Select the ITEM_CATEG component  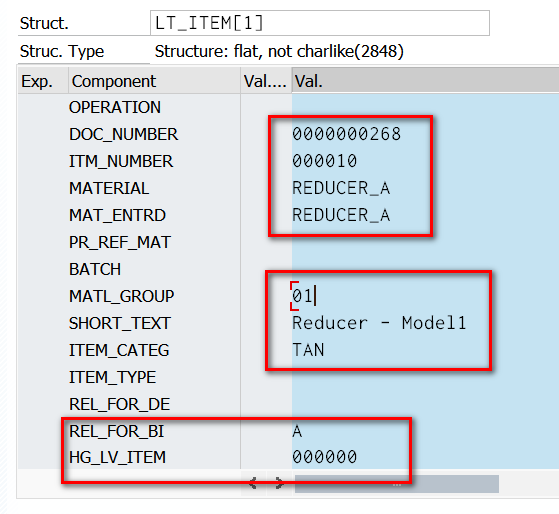119,350
